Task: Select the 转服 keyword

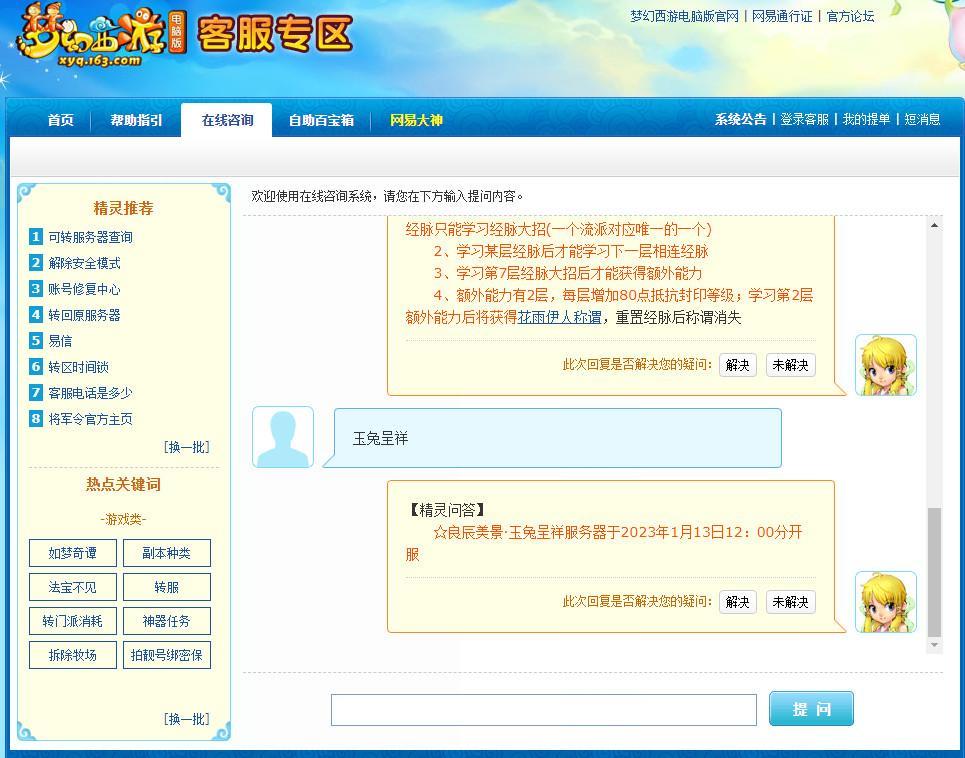Action: (x=167, y=587)
